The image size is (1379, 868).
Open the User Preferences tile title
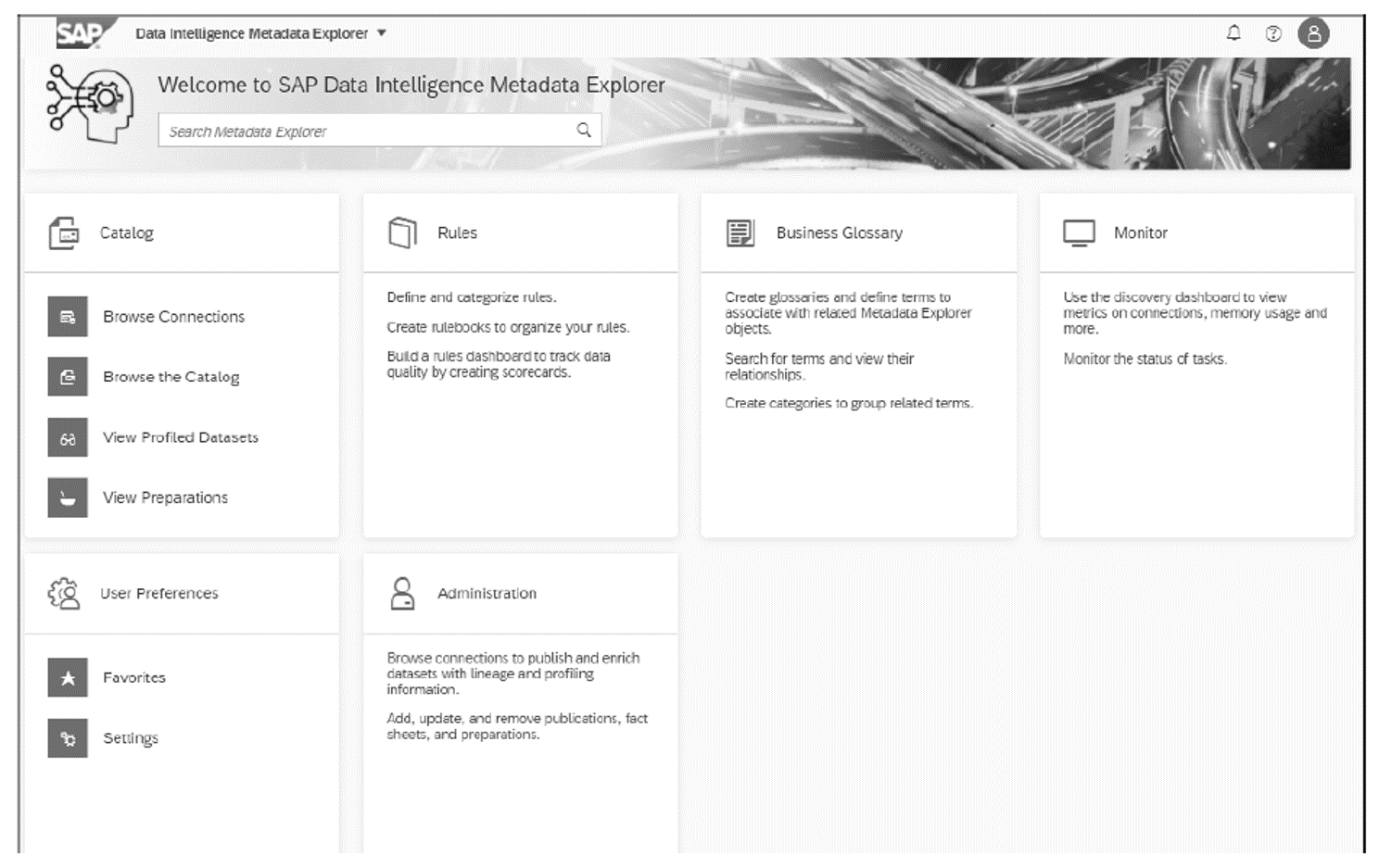(159, 593)
